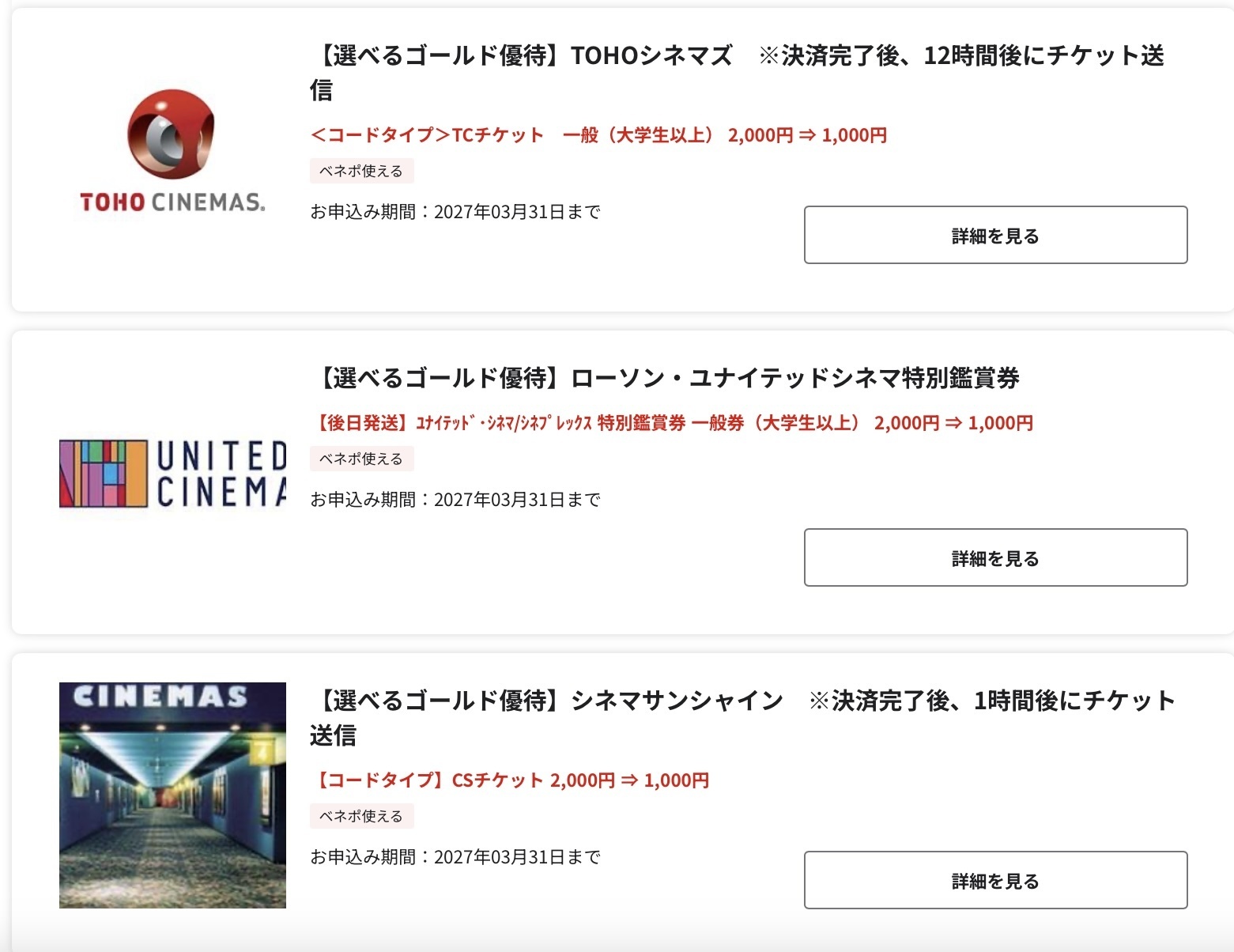The width and height of the screenshot is (1234, 952).
Task: Click the red CSチケット 2,000円⇒1,000円 text
Action: click(x=510, y=780)
